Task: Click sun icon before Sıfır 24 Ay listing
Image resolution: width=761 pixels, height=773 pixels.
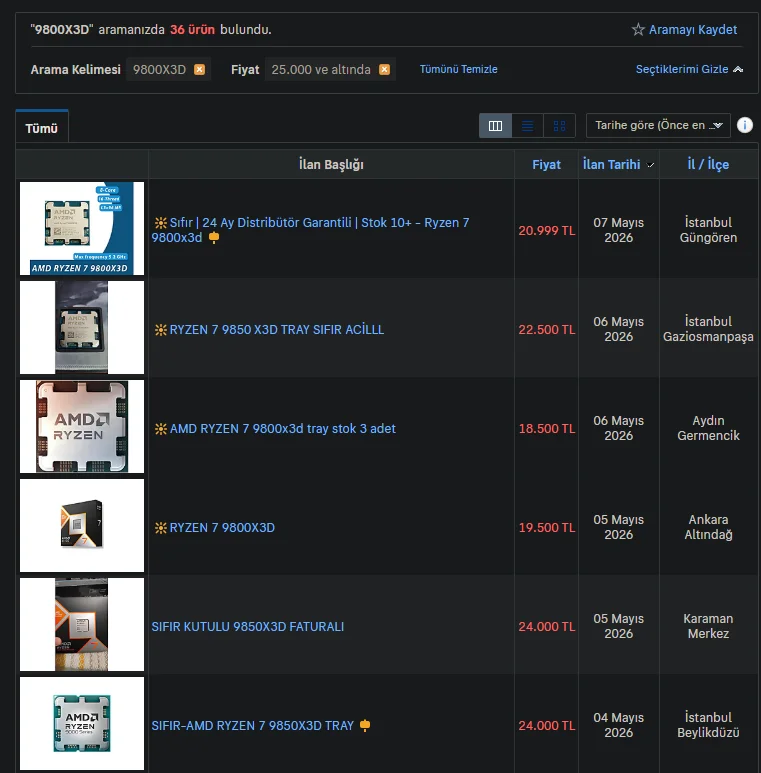Action: pos(161,223)
